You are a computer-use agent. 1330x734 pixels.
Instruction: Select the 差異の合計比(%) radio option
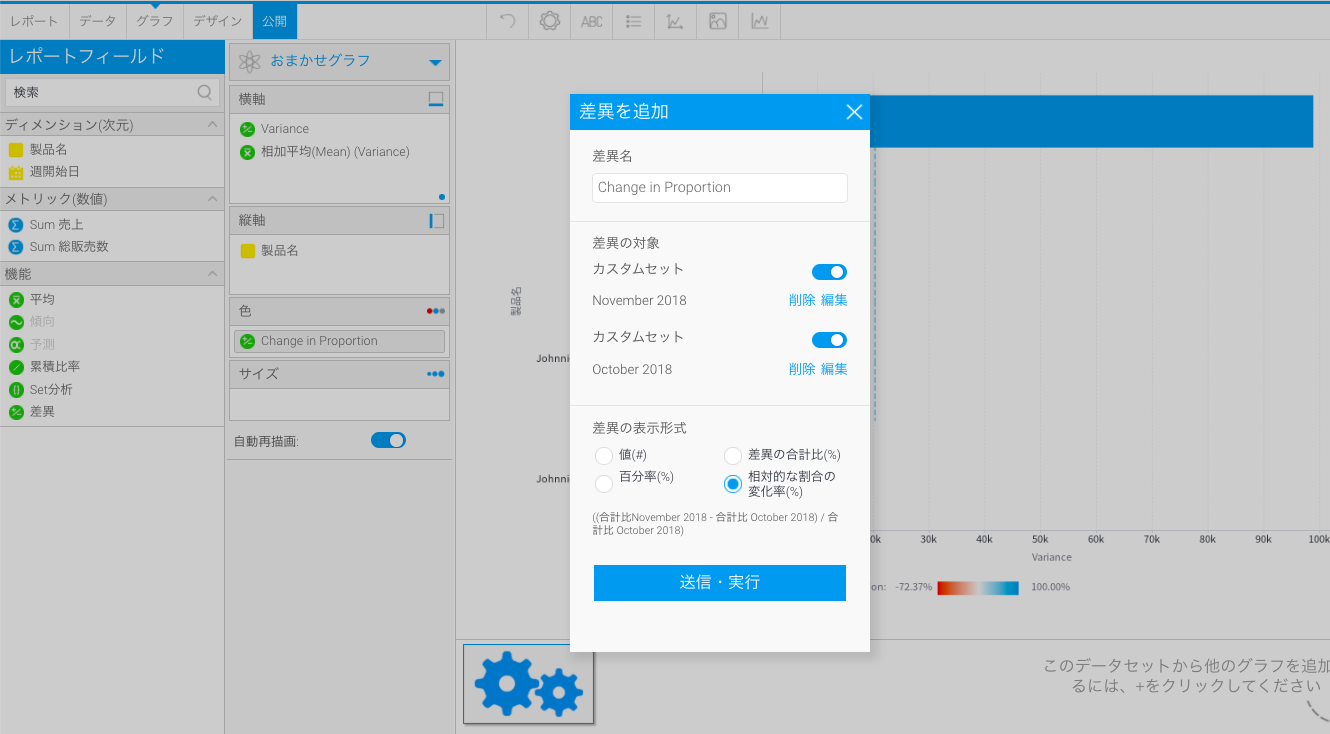733,456
